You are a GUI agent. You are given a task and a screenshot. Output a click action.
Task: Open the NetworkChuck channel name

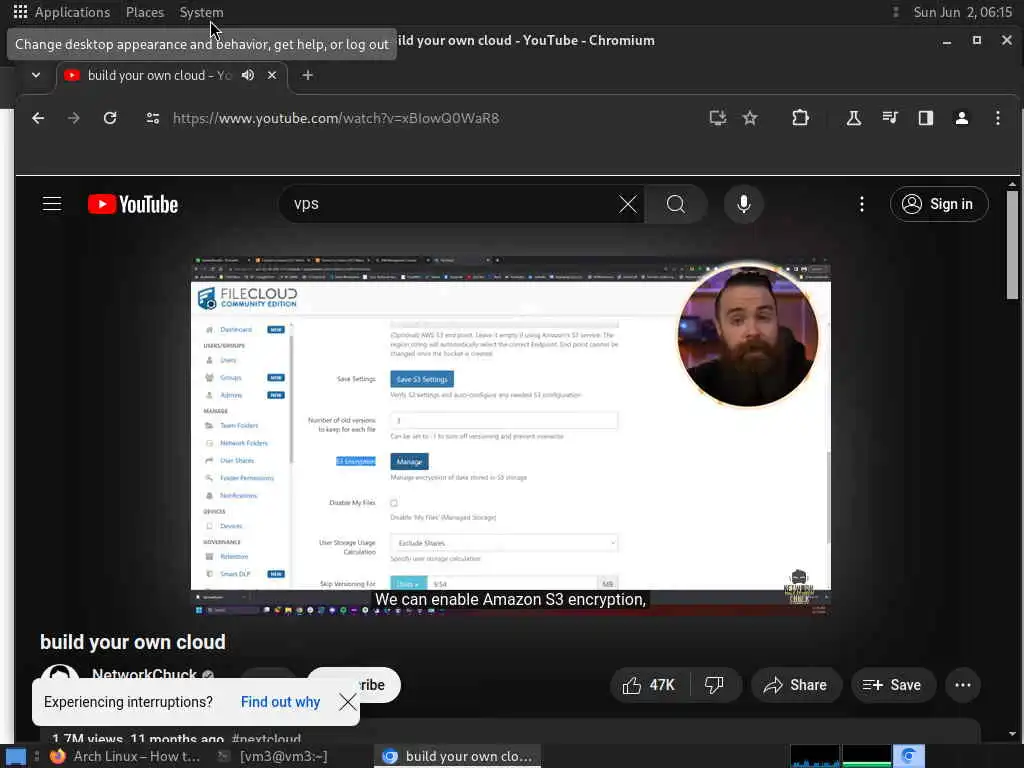coord(144,674)
